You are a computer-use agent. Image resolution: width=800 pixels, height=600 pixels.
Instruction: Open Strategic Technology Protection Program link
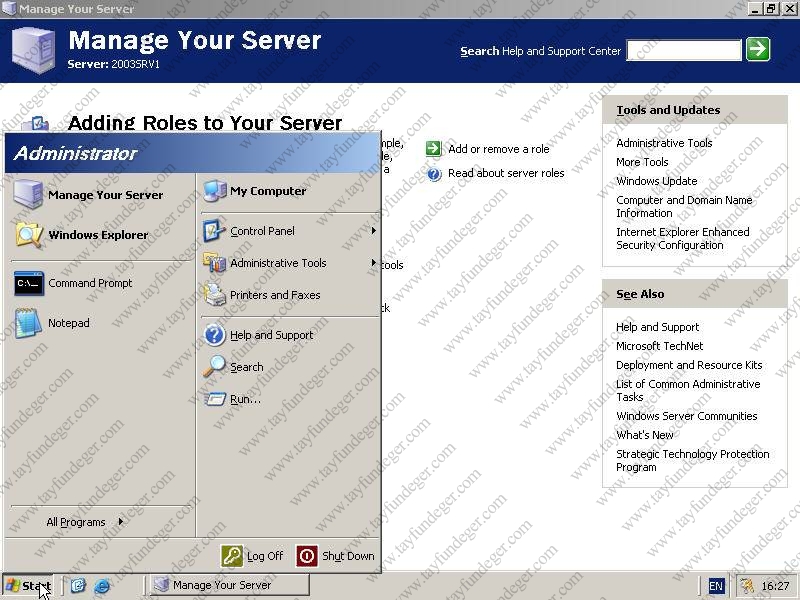(693, 460)
